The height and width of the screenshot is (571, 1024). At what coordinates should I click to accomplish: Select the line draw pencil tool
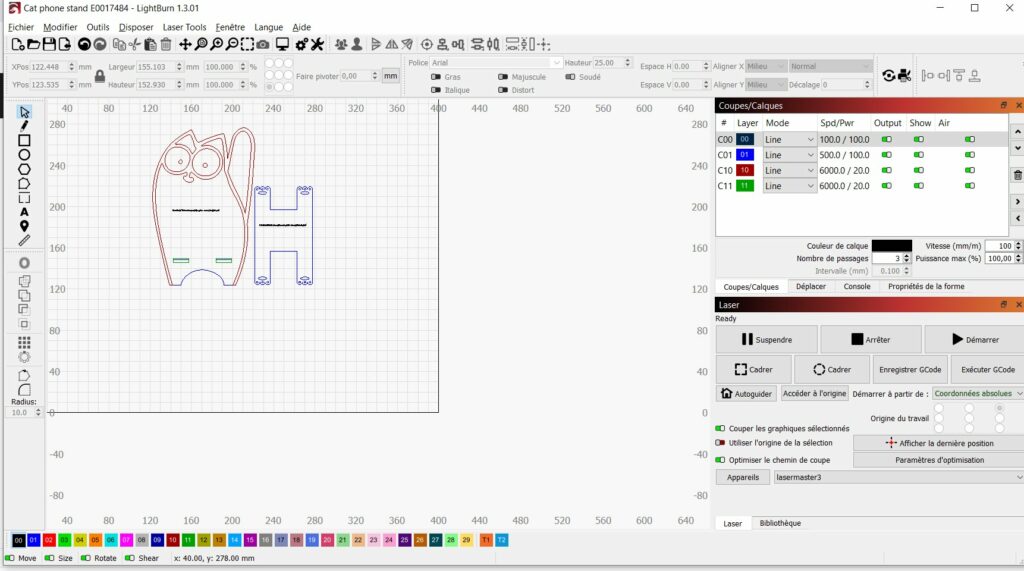[24, 126]
